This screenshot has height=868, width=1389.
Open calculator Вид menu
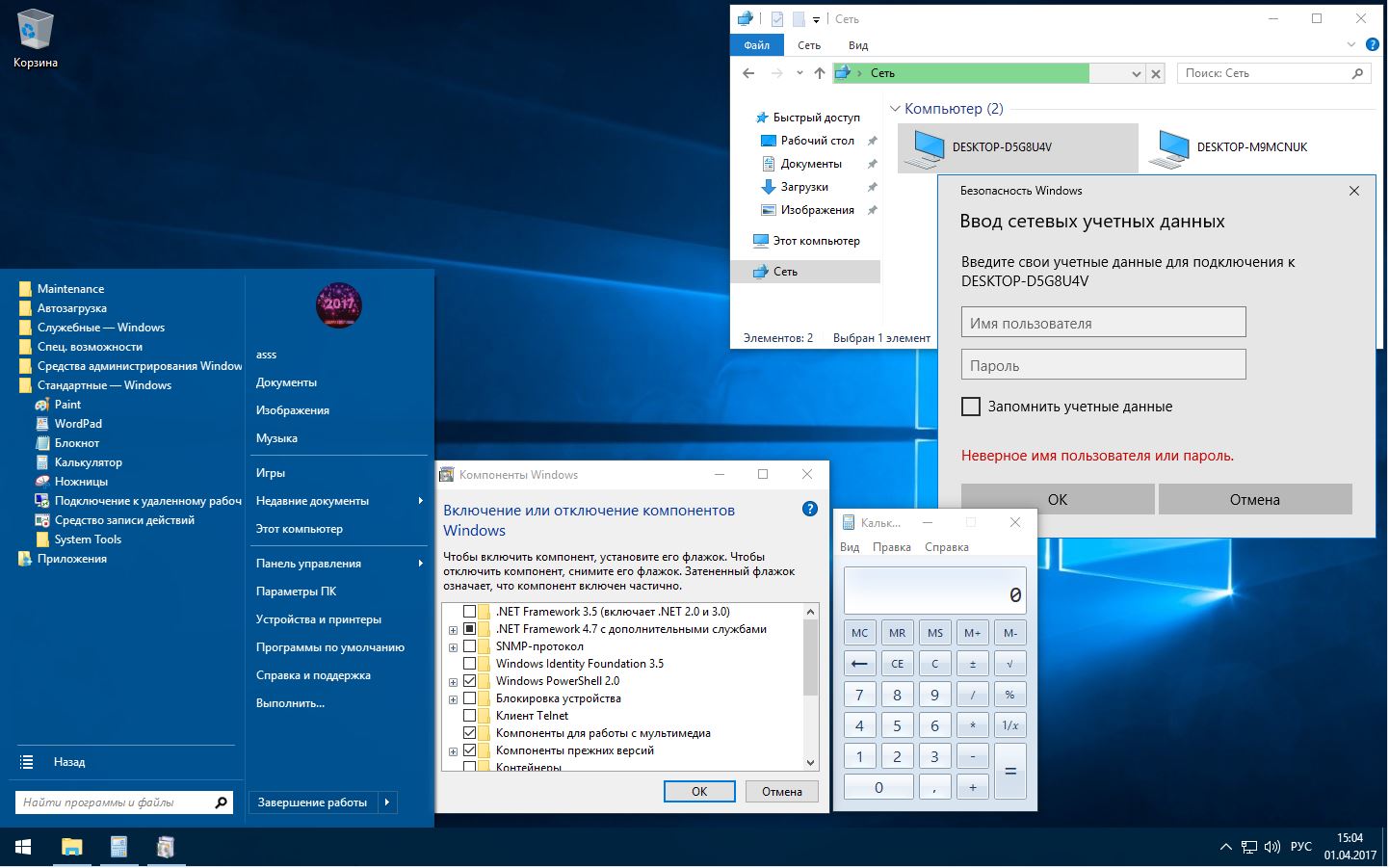click(x=850, y=547)
